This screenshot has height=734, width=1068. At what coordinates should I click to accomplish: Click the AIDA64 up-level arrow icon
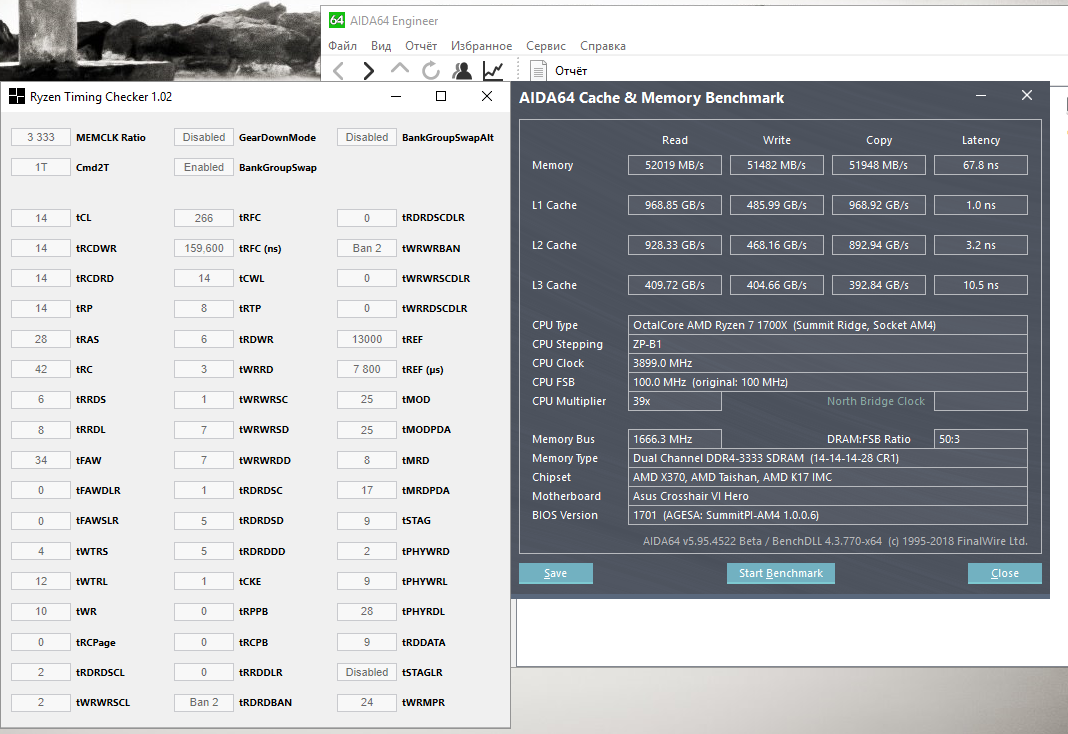pyautogui.click(x=400, y=68)
